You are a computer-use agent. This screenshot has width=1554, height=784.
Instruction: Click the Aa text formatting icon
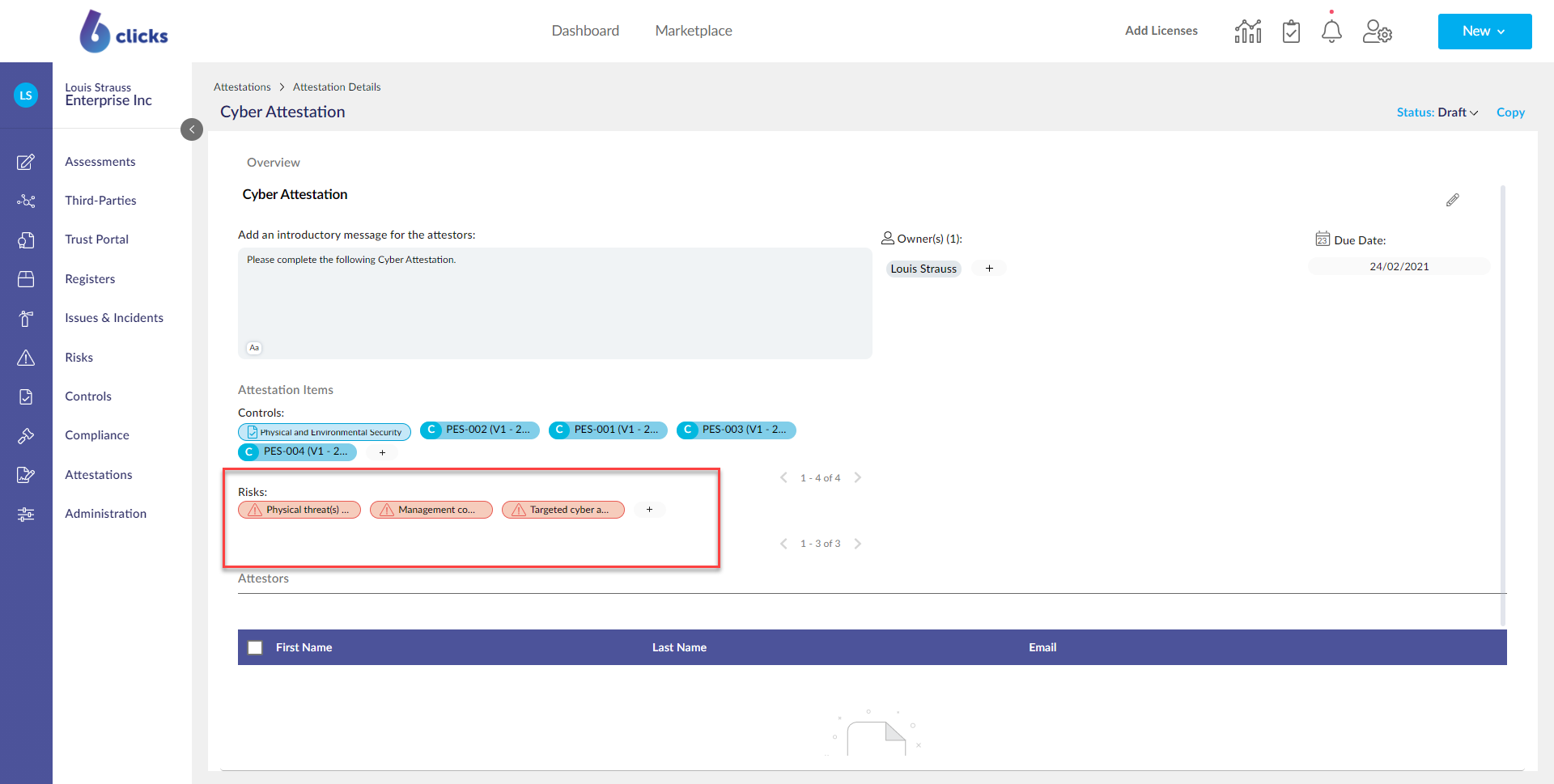pyautogui.click(x=254, y=348)
